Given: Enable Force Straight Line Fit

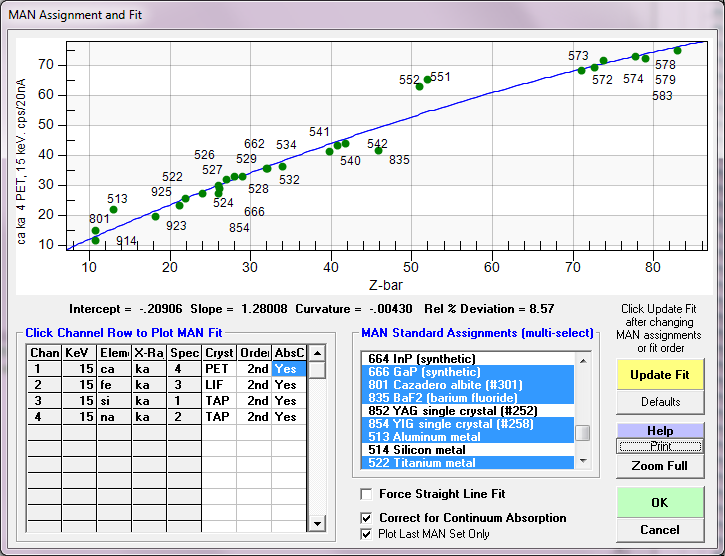Looking at the screenshot, I should coord(367,494).
